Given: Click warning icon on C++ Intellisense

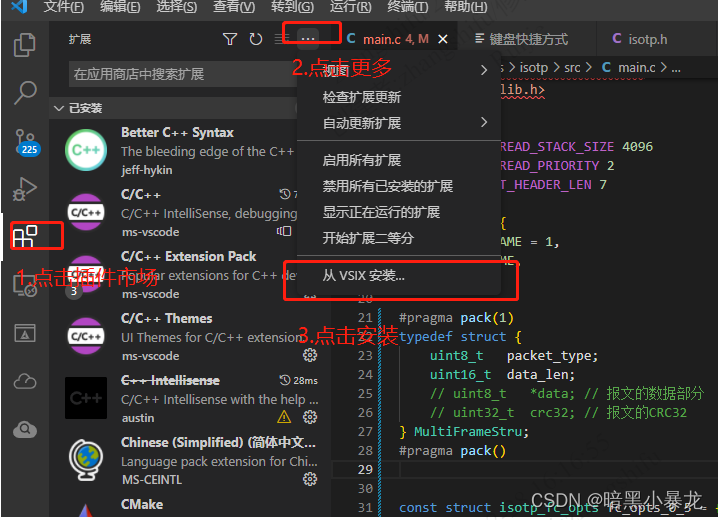Looking at the screenshot, I should pos(284,417).
